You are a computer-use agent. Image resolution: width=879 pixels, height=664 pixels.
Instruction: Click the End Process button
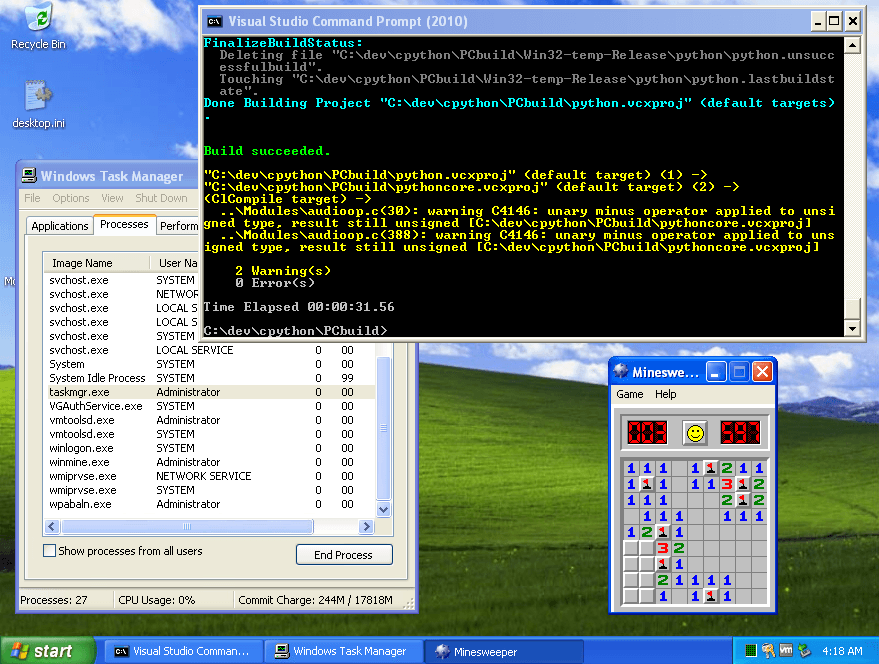click(343, 554)
